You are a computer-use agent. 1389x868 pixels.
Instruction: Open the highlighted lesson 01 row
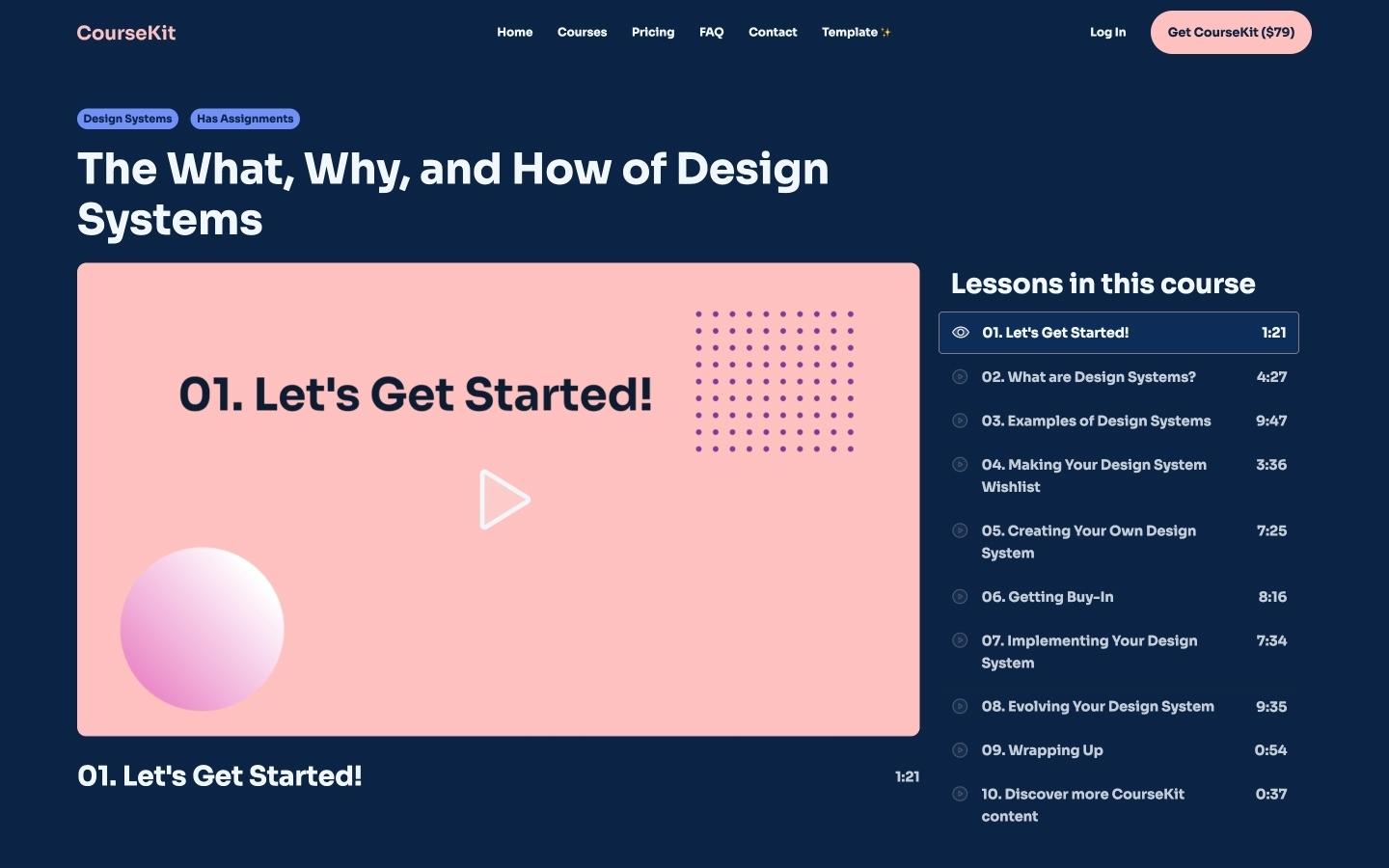point(1119,332)
